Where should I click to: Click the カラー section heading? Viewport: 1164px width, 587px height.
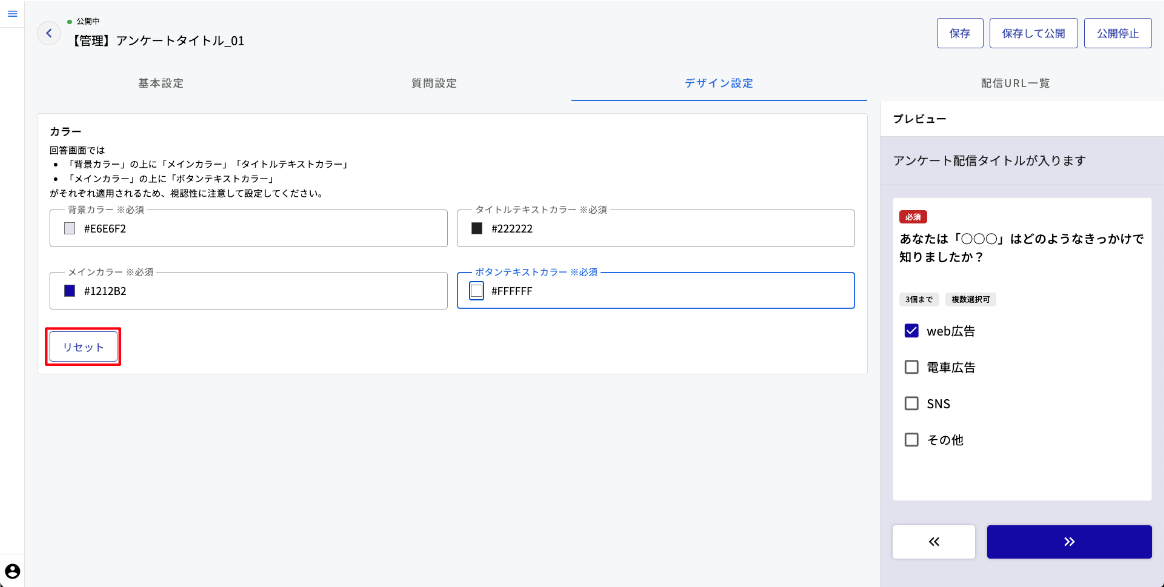(65, 131)
